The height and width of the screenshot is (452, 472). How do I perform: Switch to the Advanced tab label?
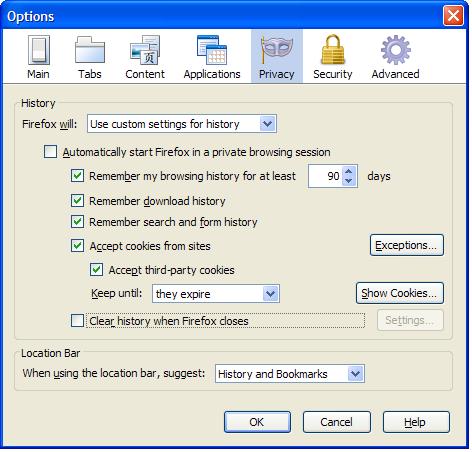pyautogui.click(x=396, y=74)
